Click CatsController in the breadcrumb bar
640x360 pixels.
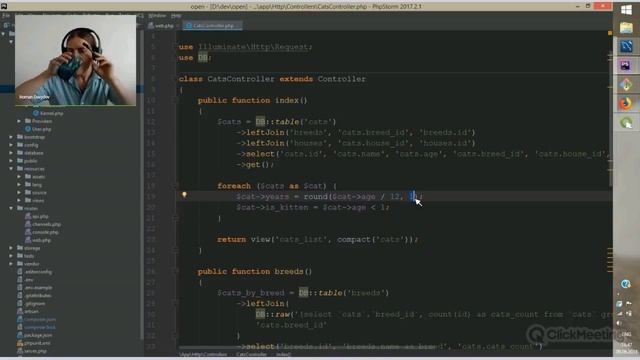[x=251, y=354]
